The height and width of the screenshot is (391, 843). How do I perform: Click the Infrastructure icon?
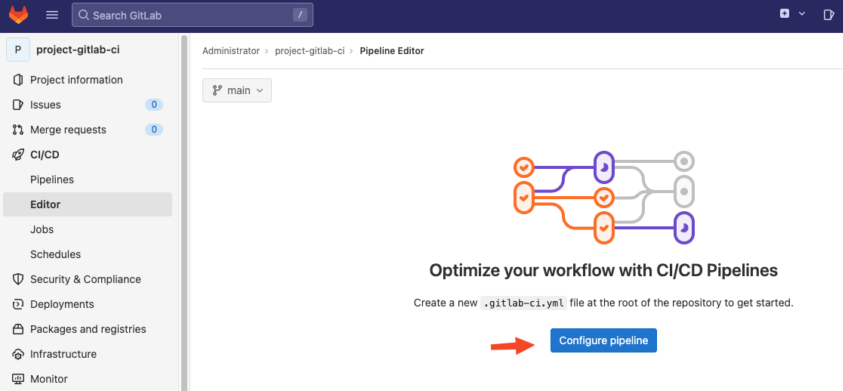pos(18,354)
